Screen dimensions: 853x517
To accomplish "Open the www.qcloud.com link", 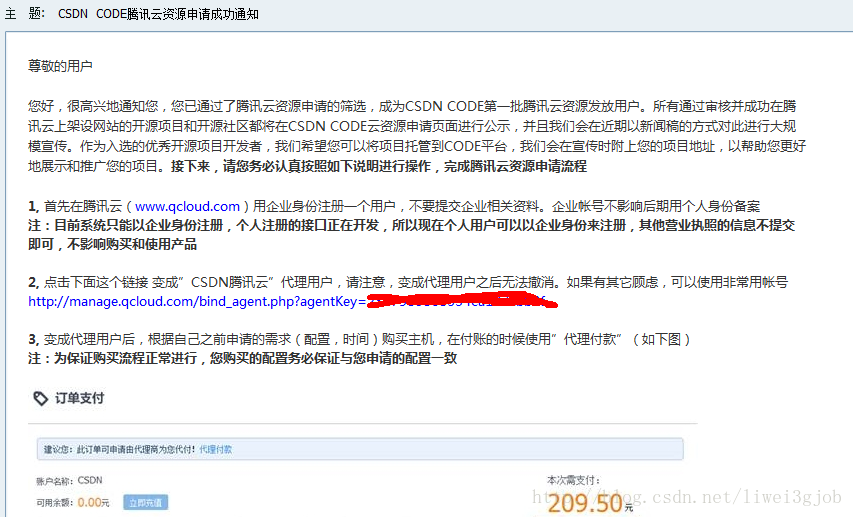I will point(187,206).
